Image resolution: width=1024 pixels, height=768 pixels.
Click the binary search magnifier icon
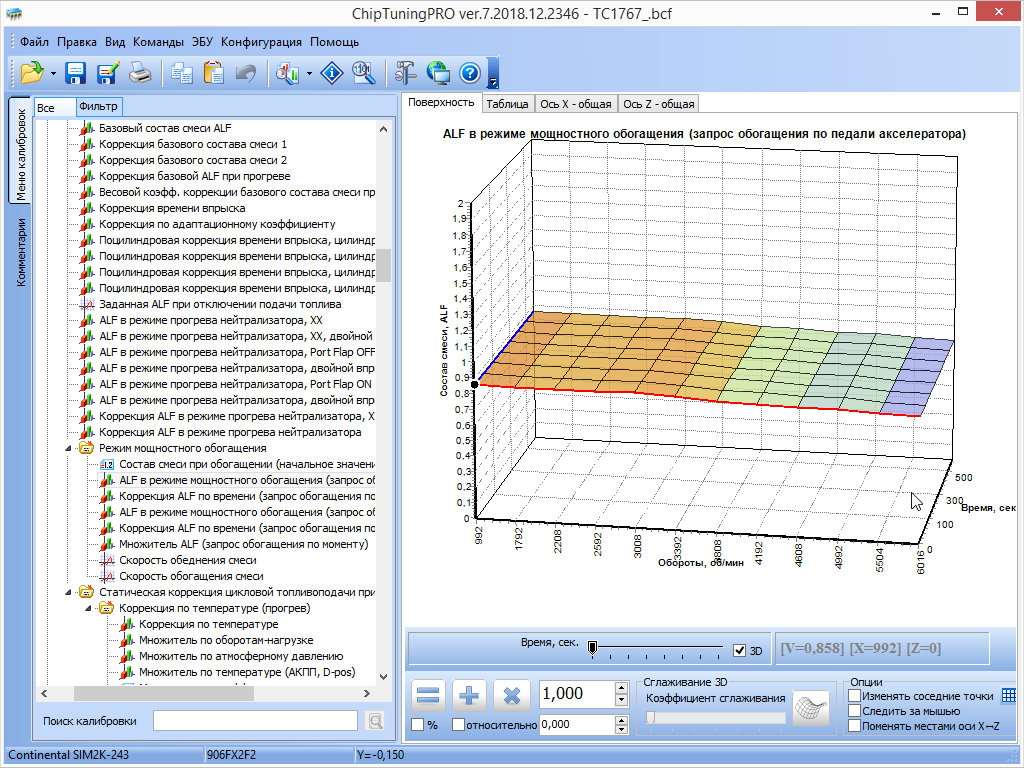coord(363,72)
